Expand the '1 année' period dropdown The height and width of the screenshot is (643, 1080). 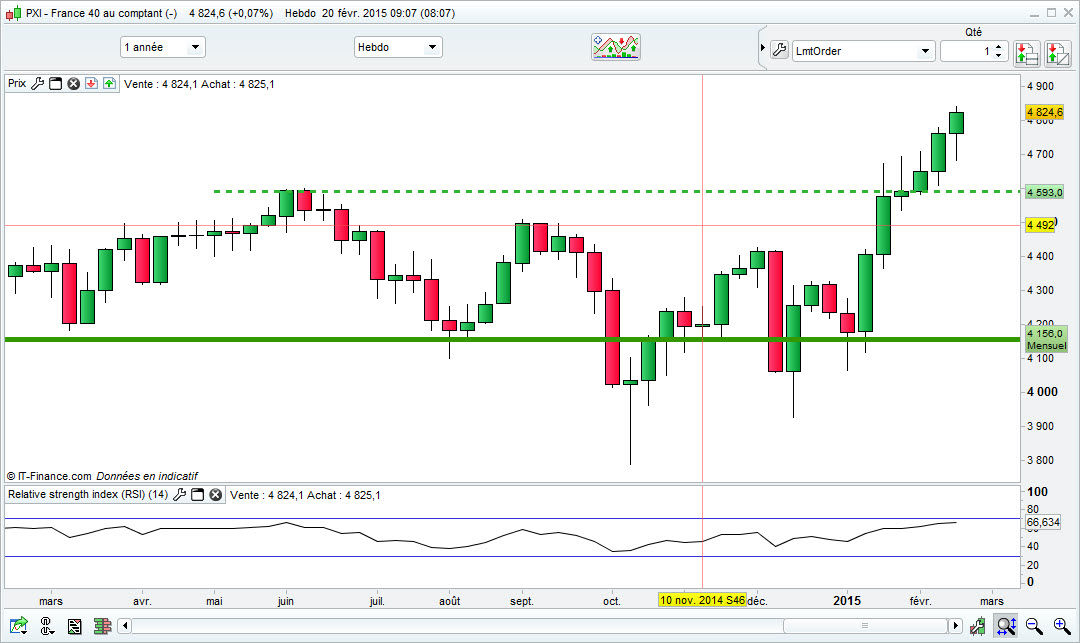[163, 47]
